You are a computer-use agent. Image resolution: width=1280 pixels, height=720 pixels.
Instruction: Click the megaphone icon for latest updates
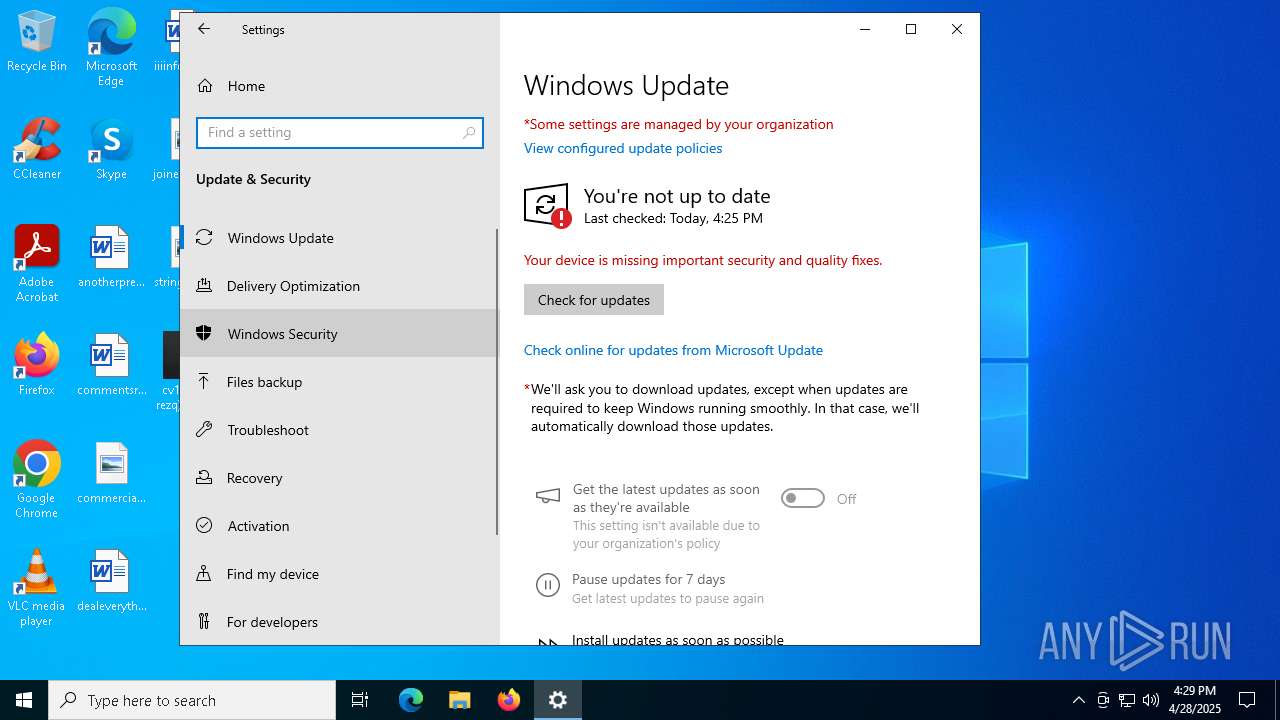[548, 496]
